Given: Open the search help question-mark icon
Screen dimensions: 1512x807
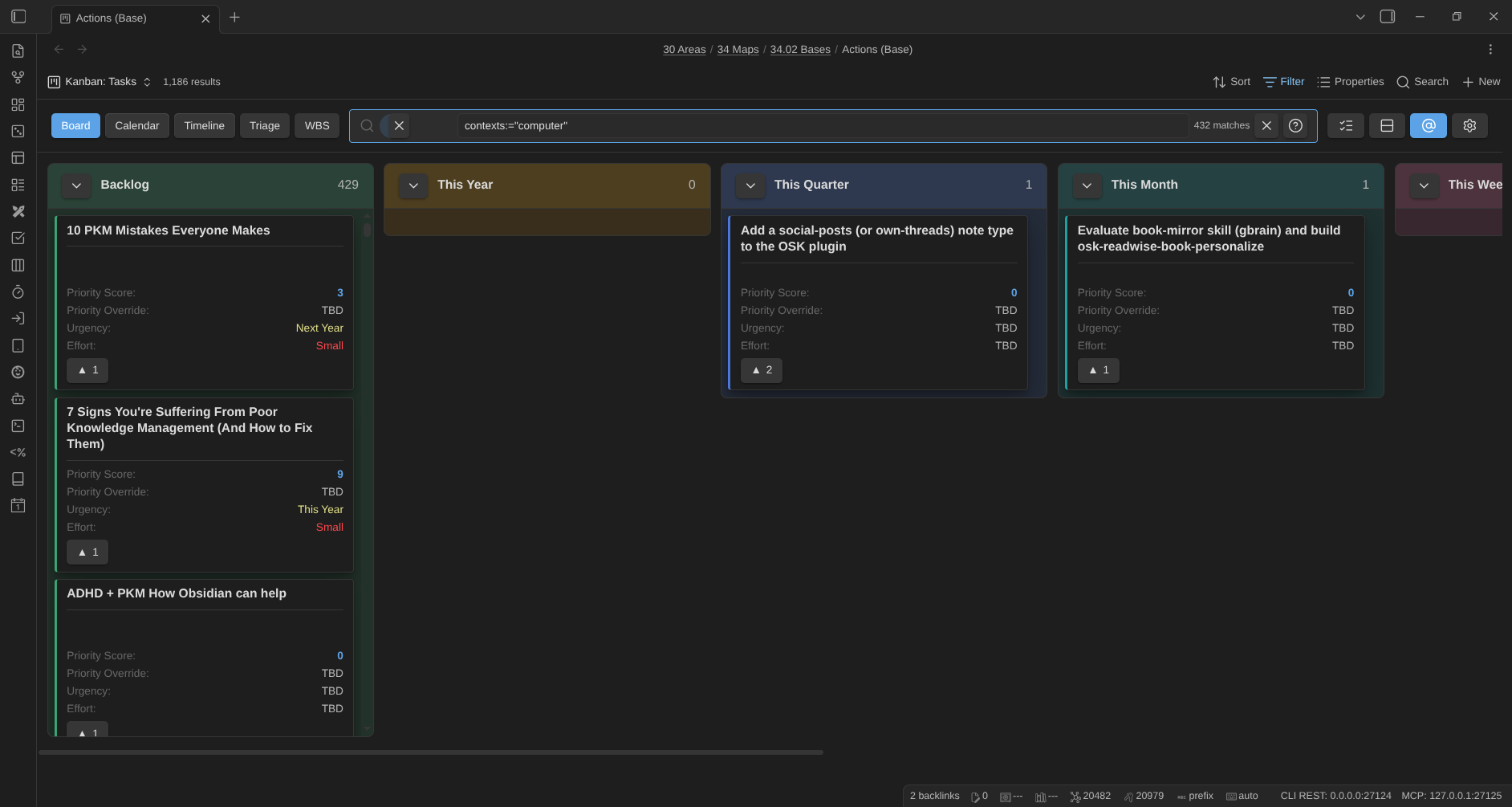Looking at the screenshot, I should [1295, 125].
